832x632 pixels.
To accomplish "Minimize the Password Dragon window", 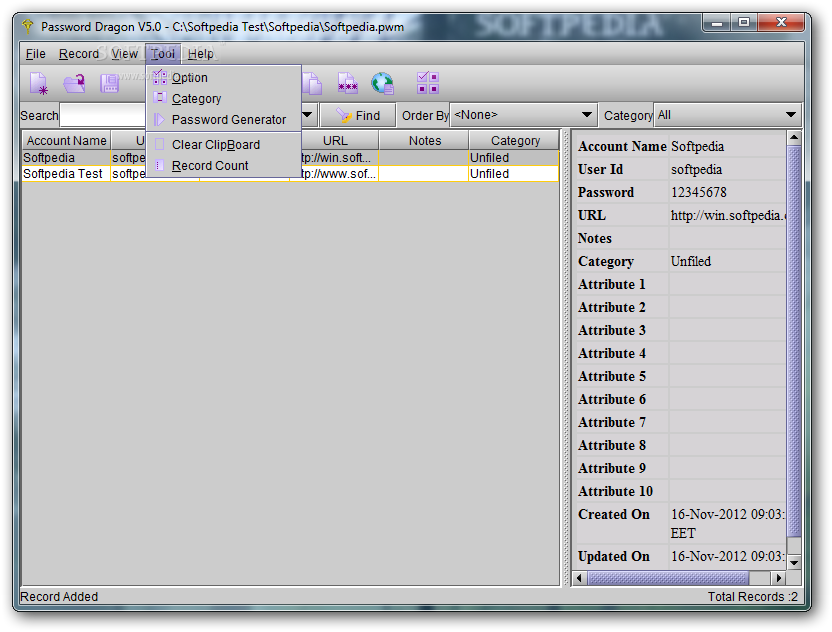I will [717, 22].
